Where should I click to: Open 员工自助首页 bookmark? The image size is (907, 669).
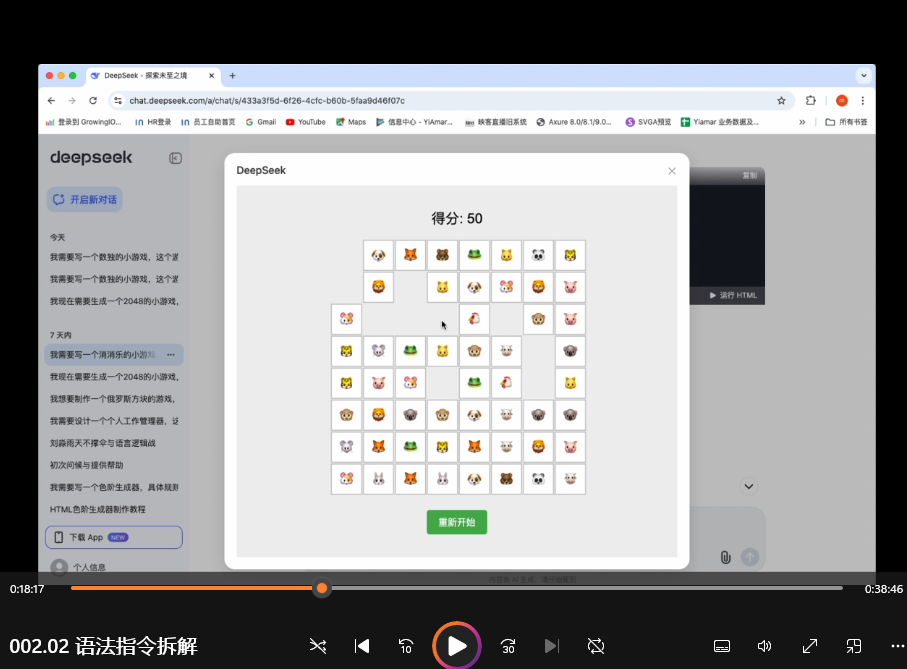(208, 122)
